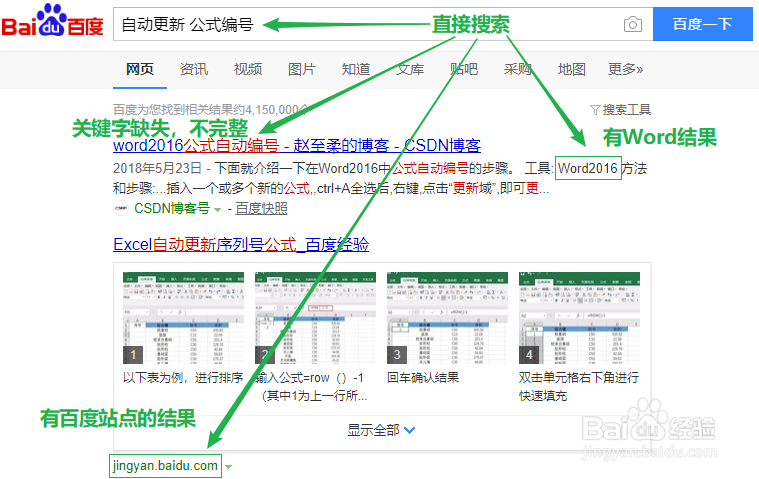This screenshot has height=479, width=759.
Task: Open step 1 thumbnail 以下表为例
Action: 183,318
